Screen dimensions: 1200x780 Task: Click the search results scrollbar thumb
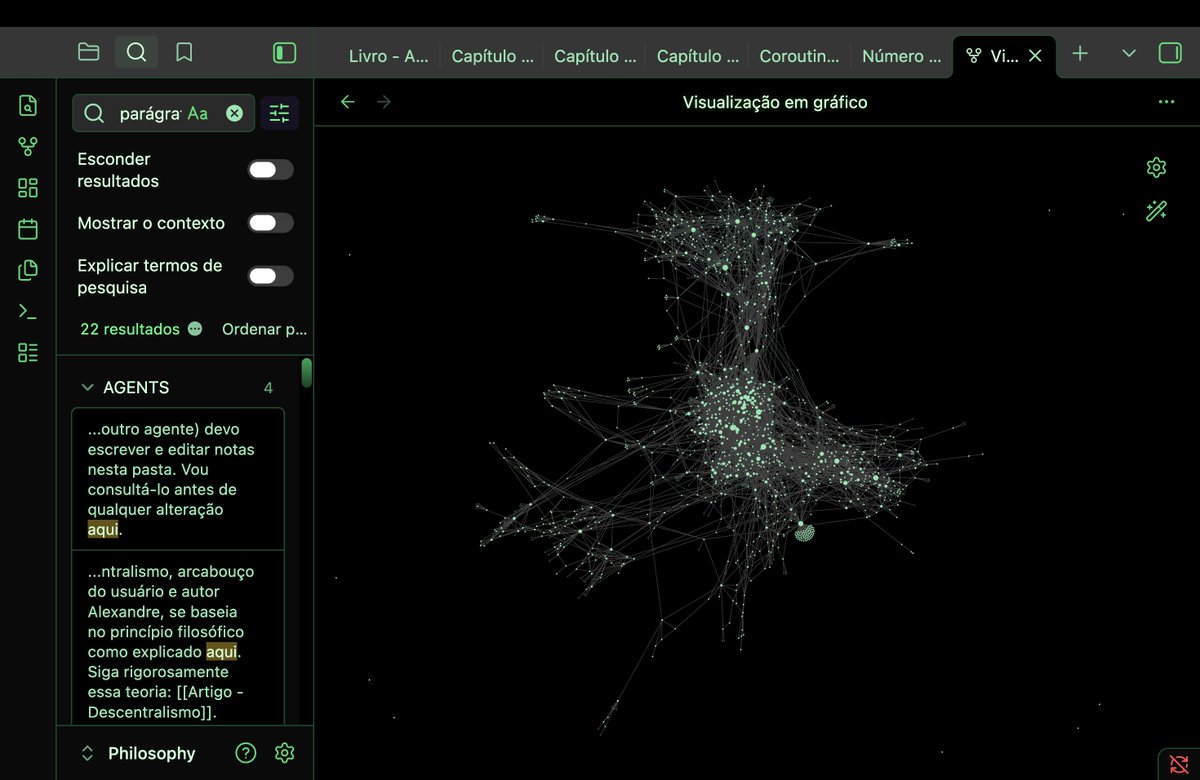point(306,372)
